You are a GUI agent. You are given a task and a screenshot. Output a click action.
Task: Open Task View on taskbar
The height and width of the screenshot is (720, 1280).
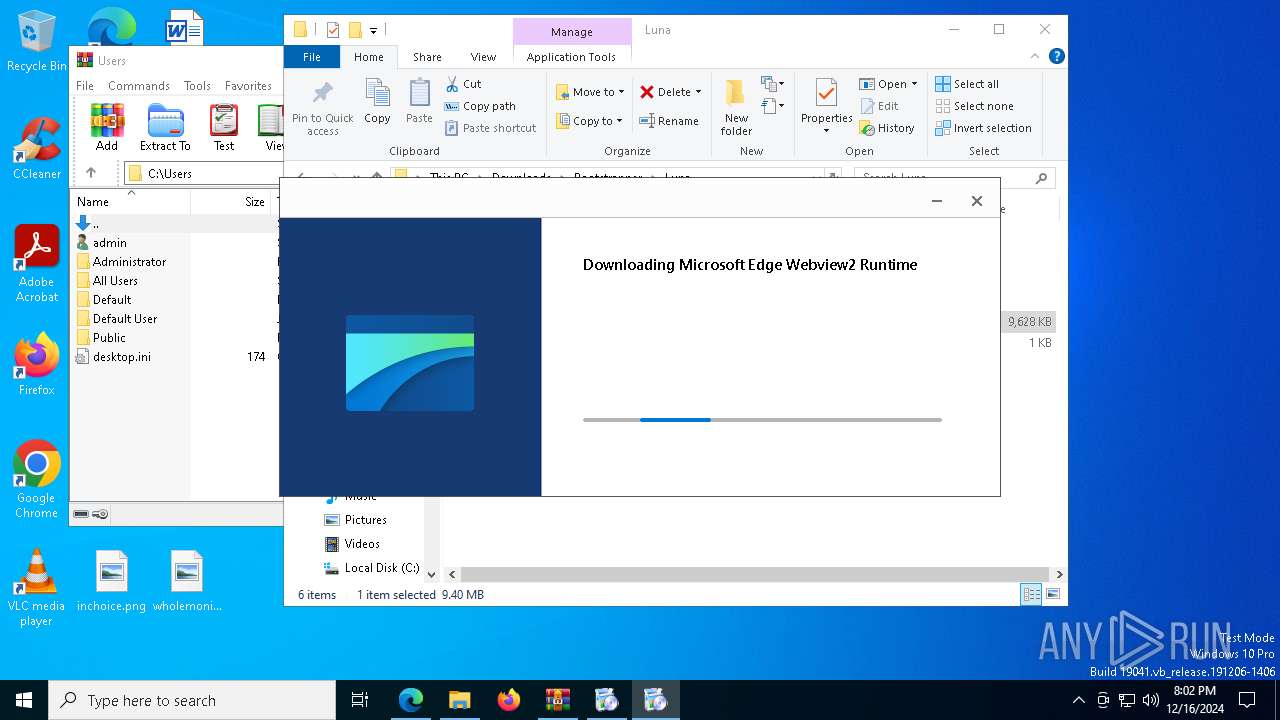pyautogui.click(x=360, y=700)
